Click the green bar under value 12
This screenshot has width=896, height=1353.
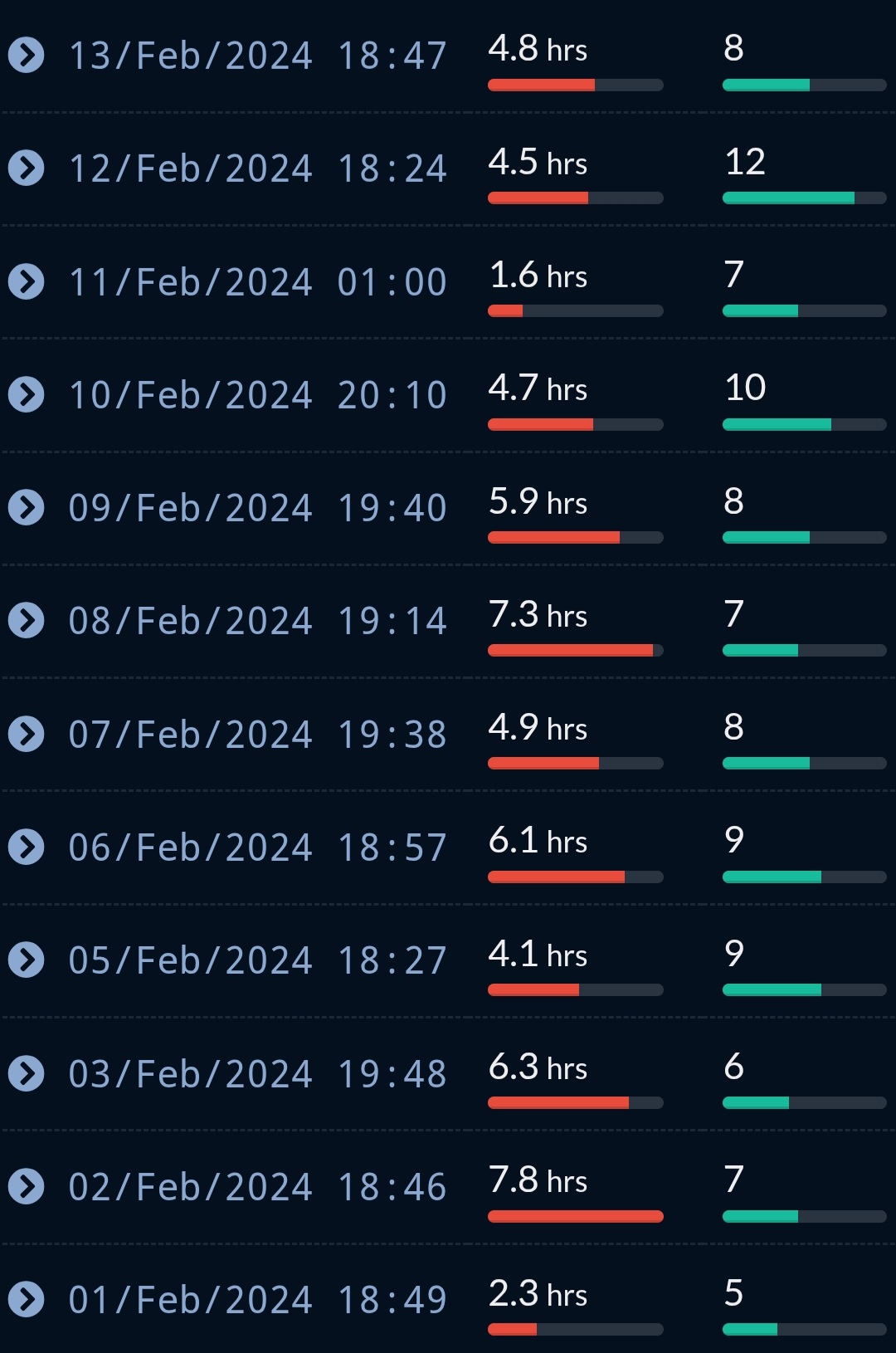[788, 198]
